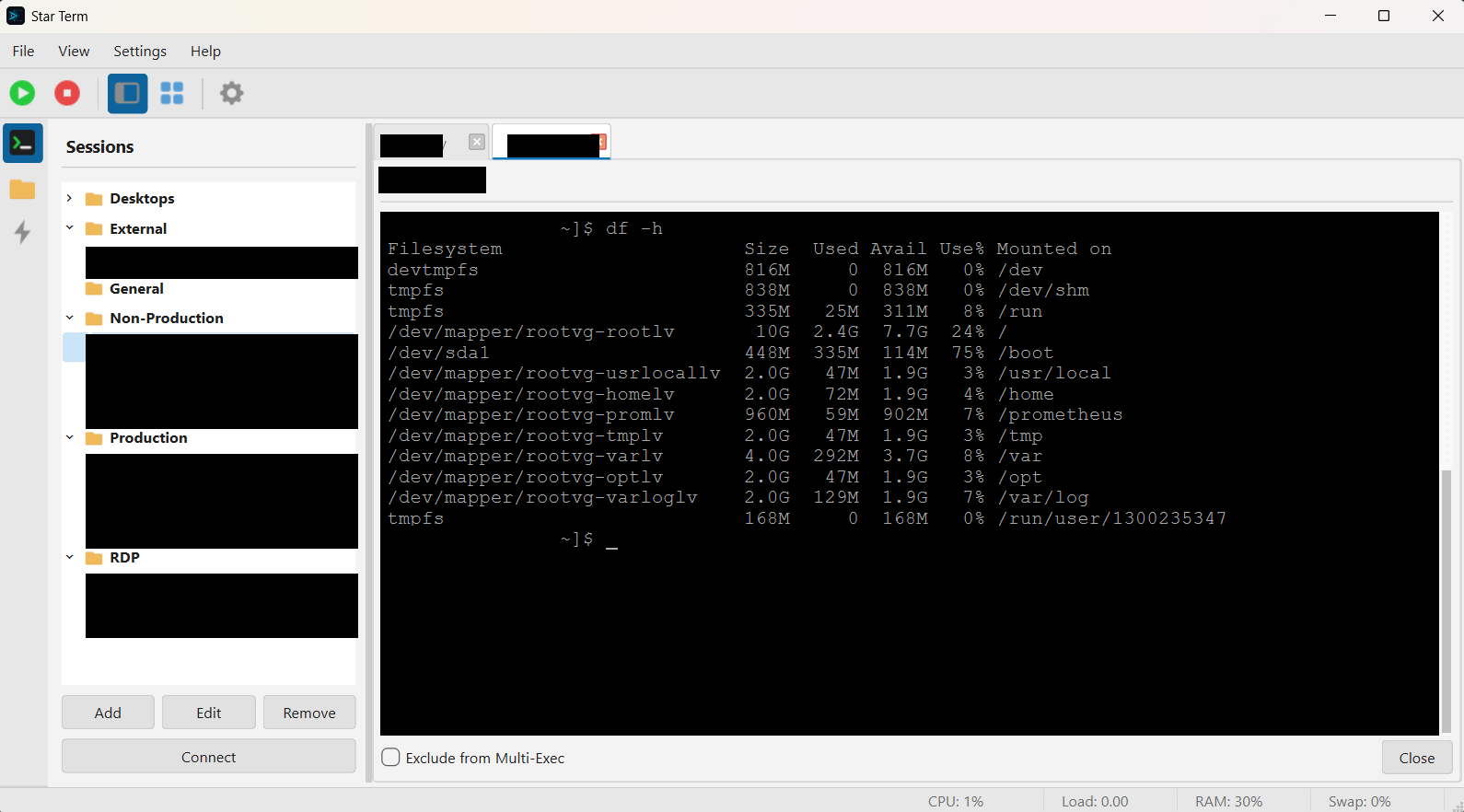Click the red Stop icon

tap(67, 93)
